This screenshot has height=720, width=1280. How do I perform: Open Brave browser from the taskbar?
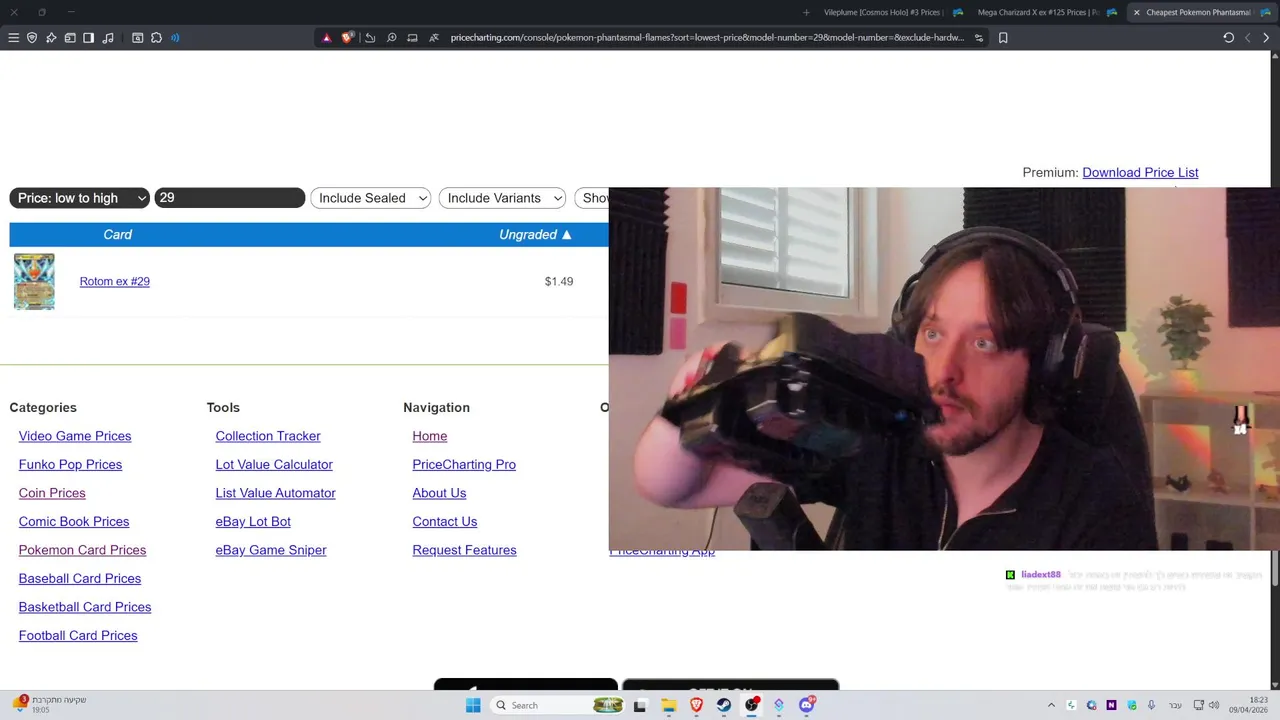coord(697,705)
